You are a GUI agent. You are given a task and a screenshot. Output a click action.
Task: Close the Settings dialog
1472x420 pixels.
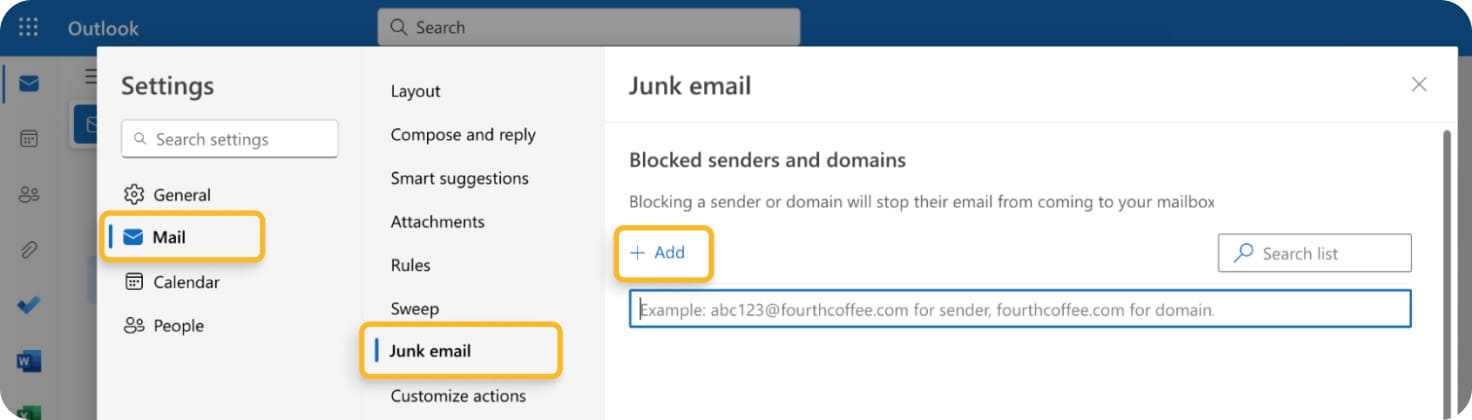1418,85
